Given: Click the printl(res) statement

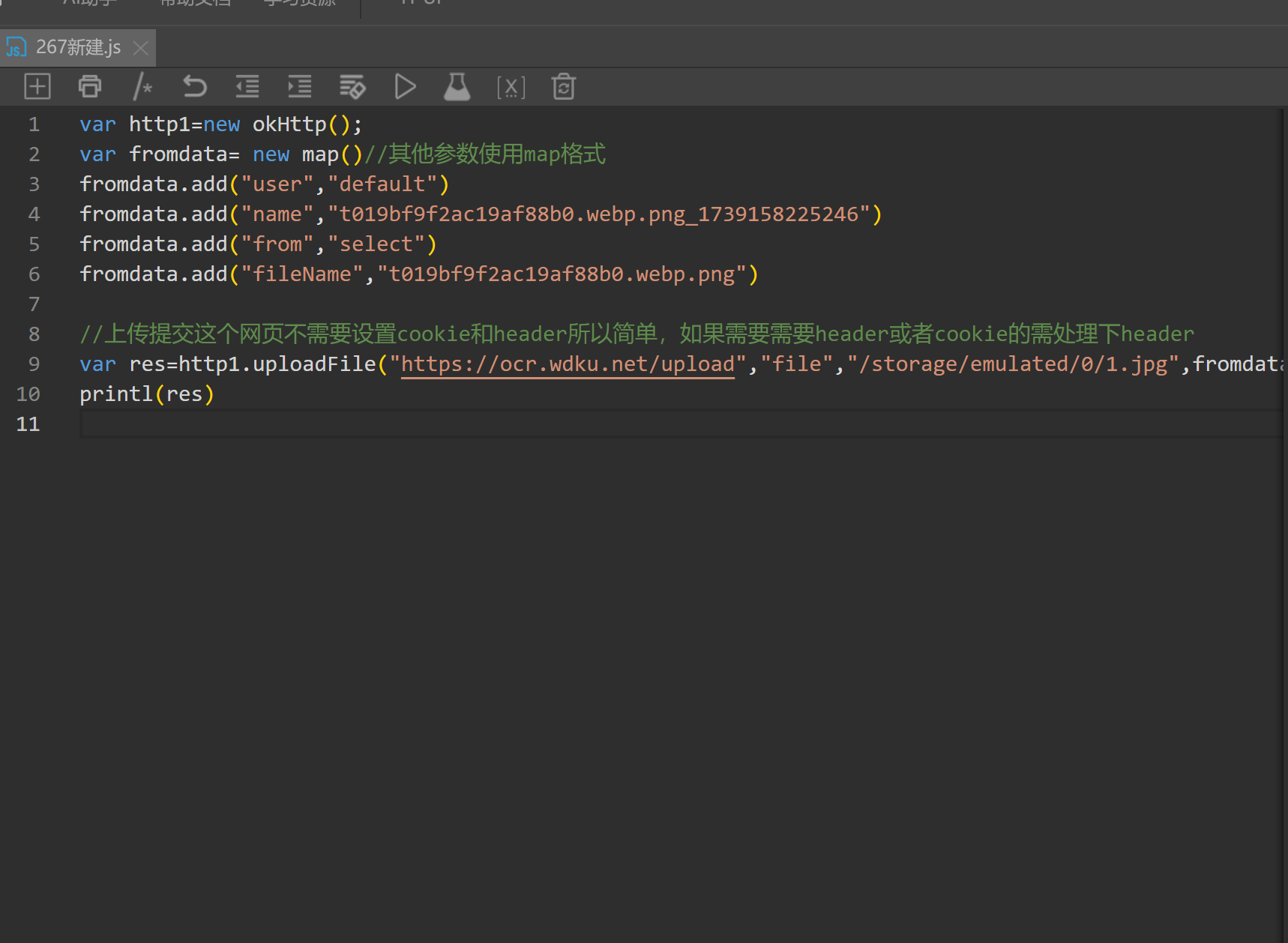Looking at the screenshot, I should 147,394.
